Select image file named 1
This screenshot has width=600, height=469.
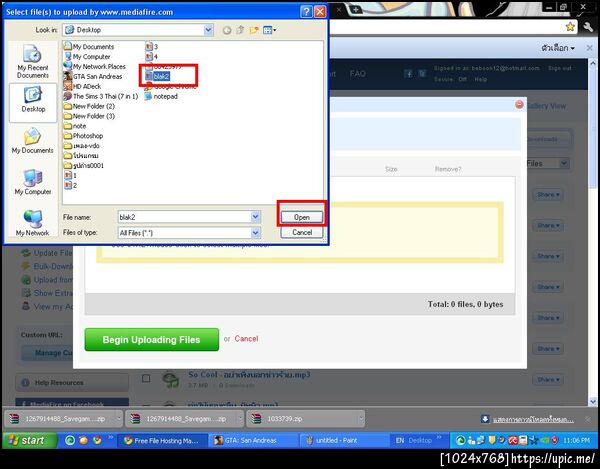[x=71, y=176]
